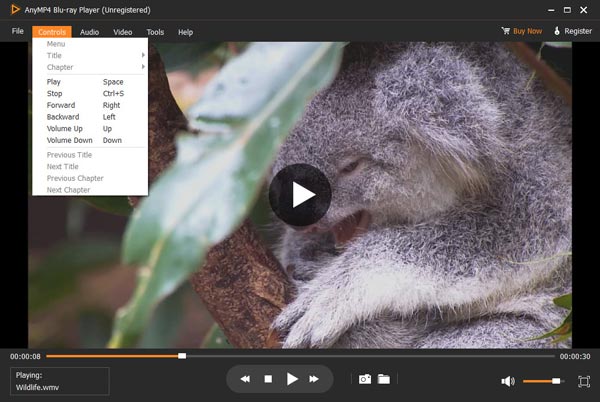Click the large play overlay on video
Image resolution: width=600 pixels, height=402 pixels.
tap(299, 194)
